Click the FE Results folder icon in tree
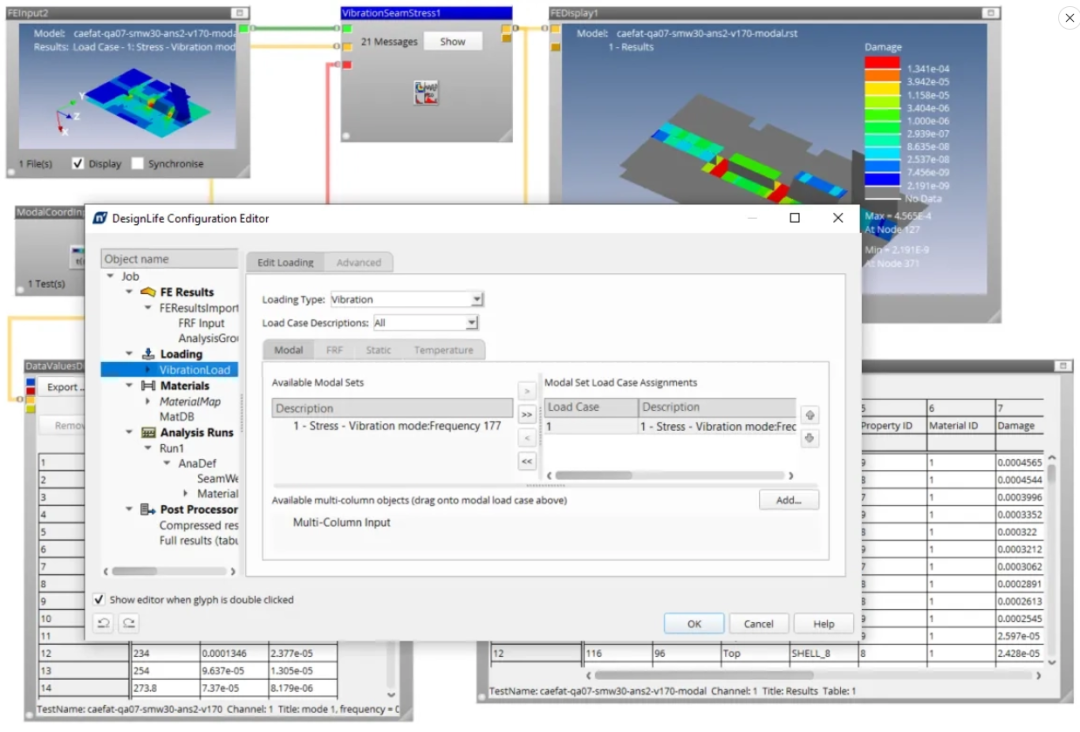1080x732 pixels. point(147,292)
